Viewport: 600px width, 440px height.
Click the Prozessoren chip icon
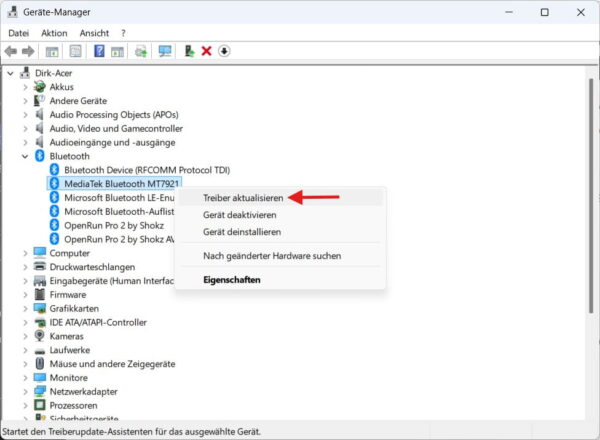point(39,405)
